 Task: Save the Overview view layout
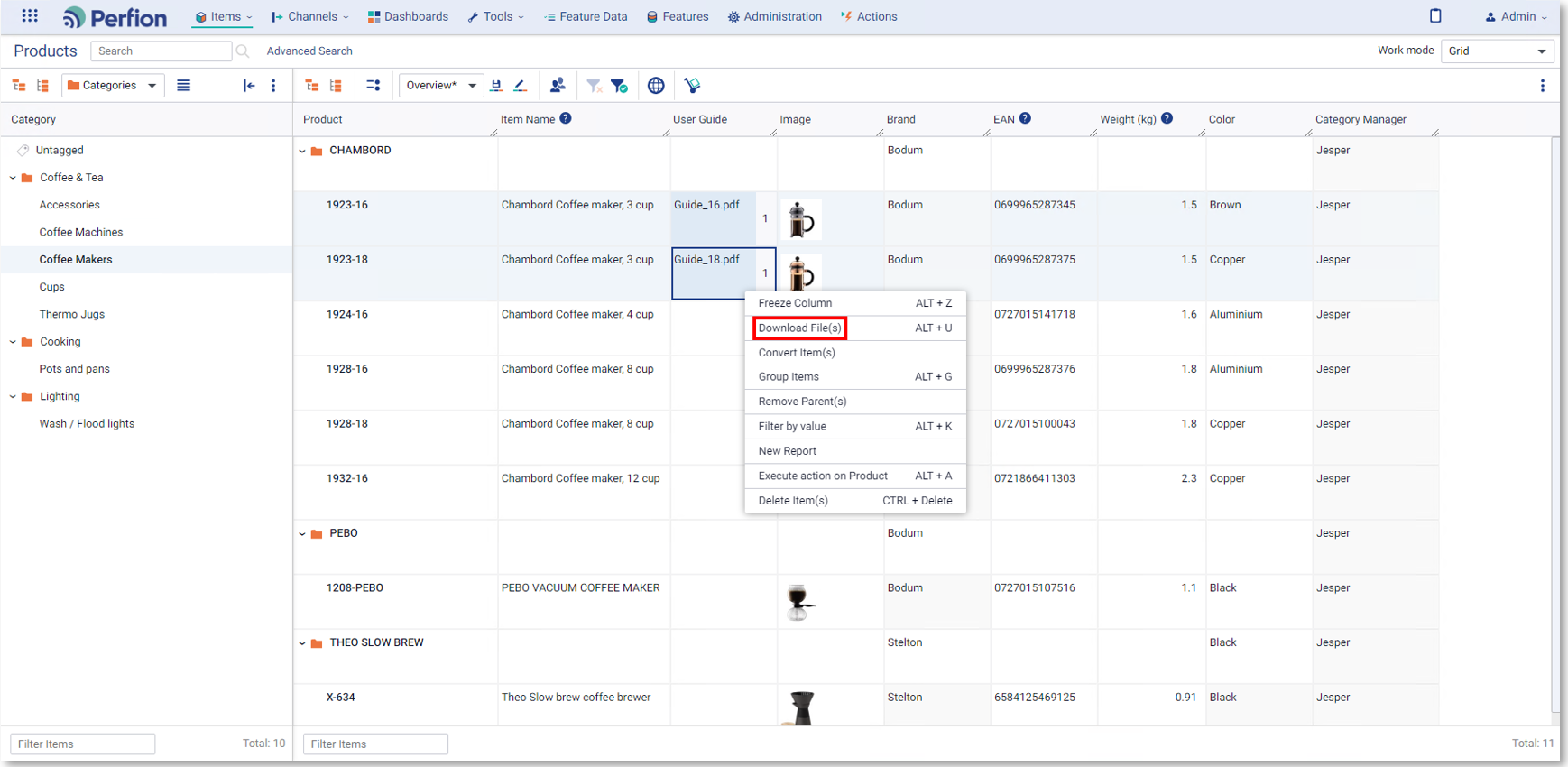[x=496, y=86]
